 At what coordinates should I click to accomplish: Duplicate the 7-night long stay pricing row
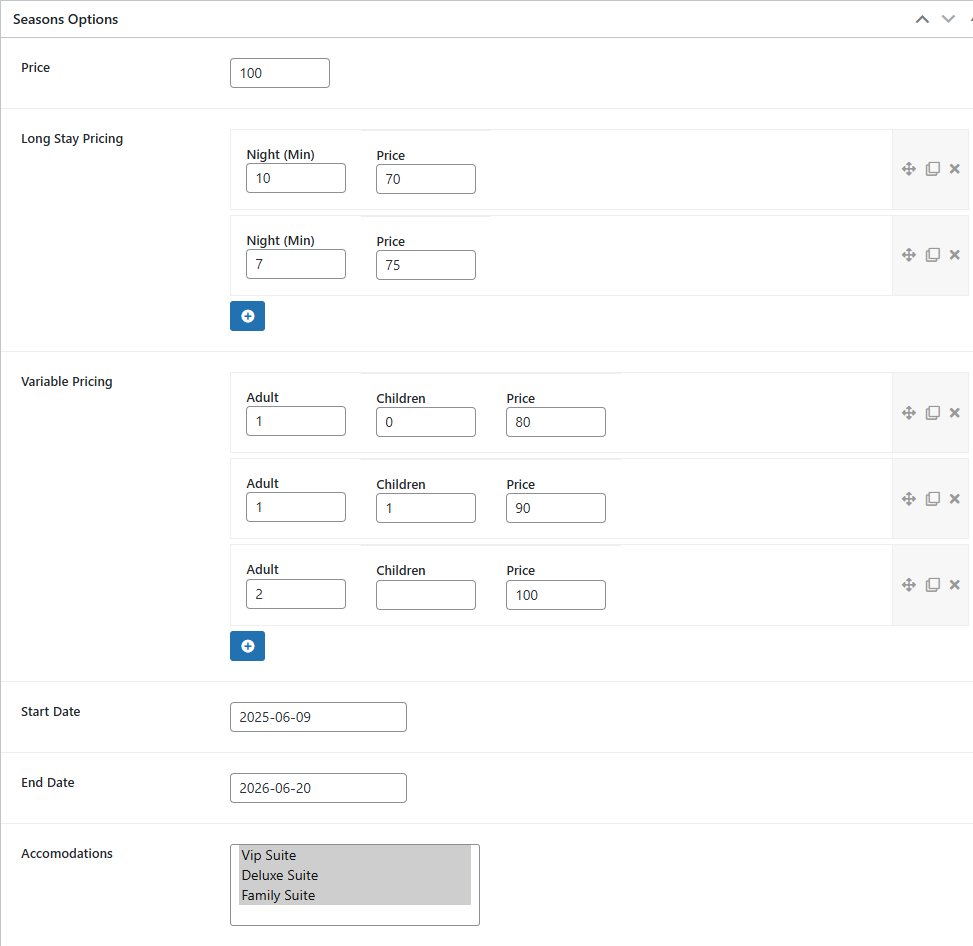(x=932, y=255)
